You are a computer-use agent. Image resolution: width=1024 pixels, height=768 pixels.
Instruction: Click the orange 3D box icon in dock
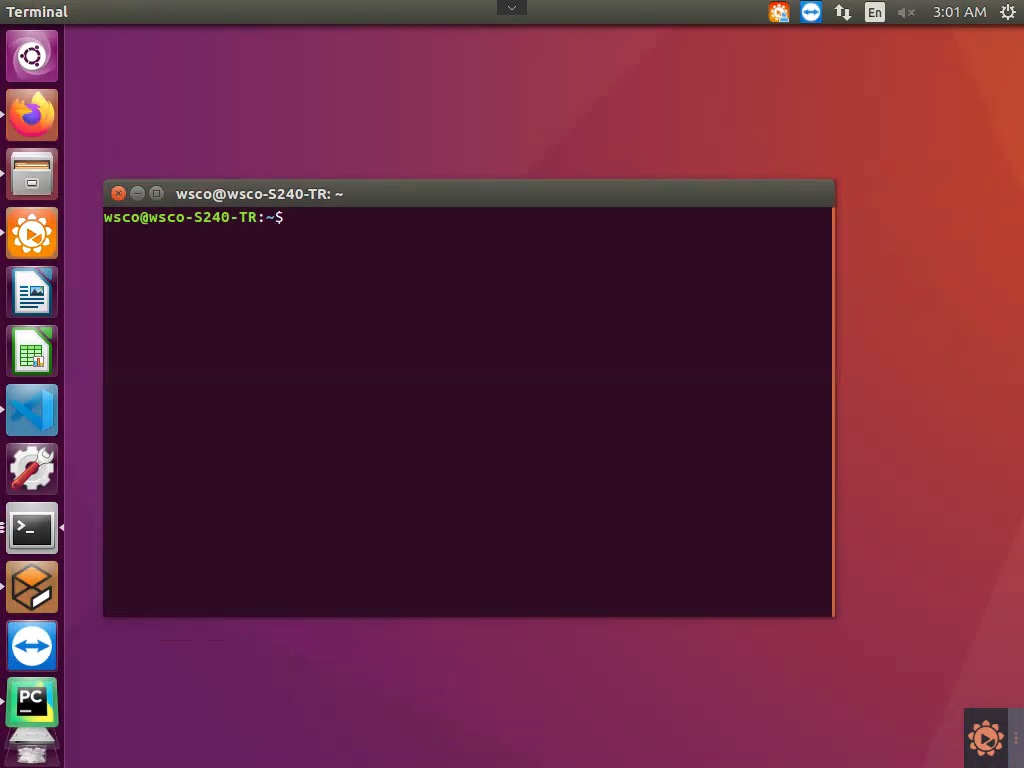32,587
